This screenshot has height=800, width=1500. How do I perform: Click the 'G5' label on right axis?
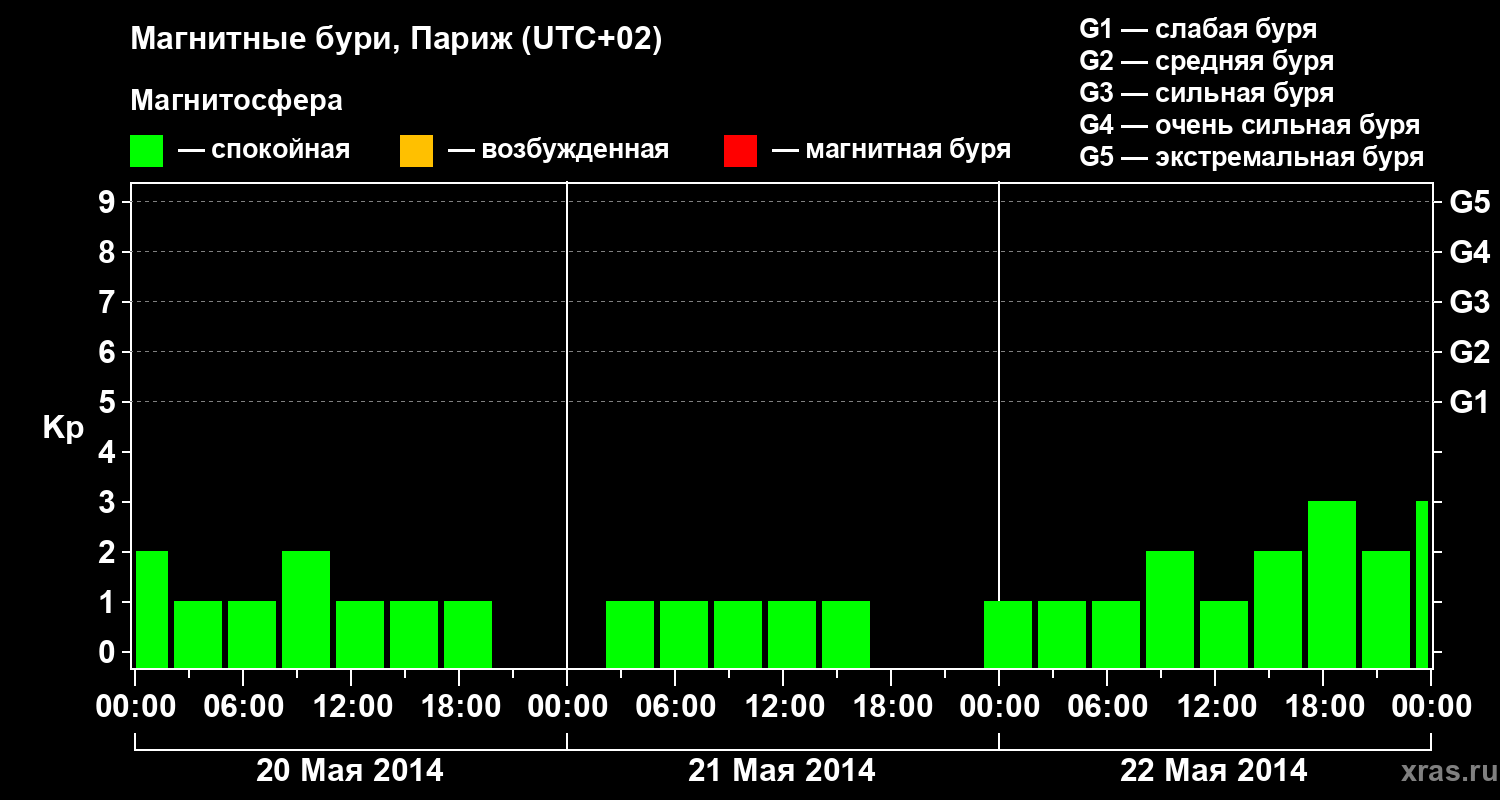[1469, 202]
